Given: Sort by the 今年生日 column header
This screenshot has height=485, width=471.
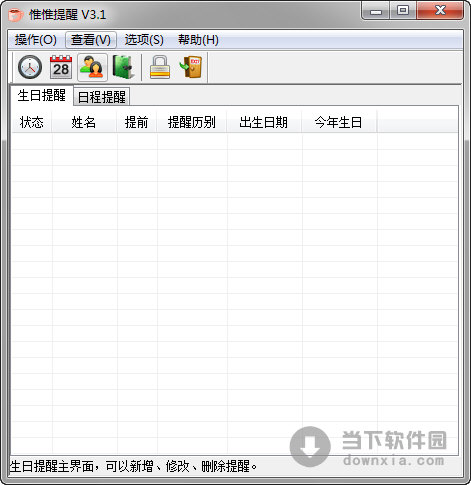Looking at the screenshot, I should coord(339,122).
